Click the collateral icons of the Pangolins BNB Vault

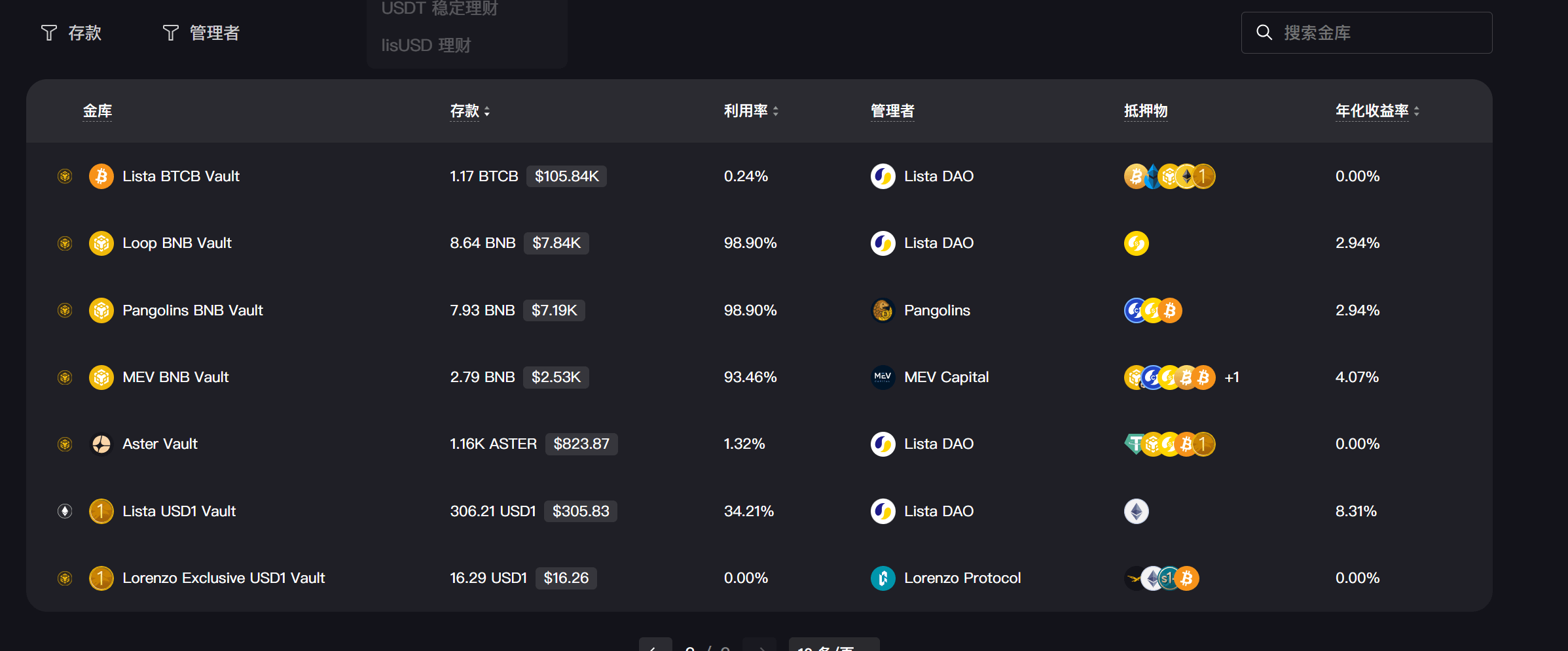coord(1153,310)
